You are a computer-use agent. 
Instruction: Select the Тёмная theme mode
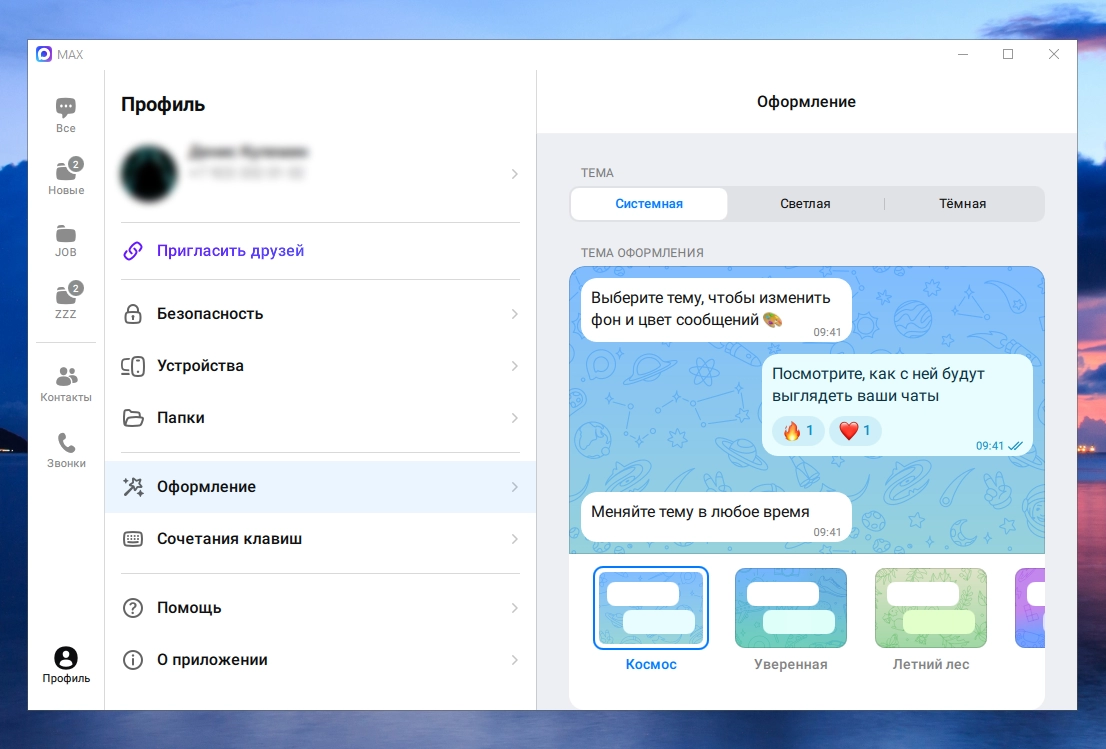(963, 204)
